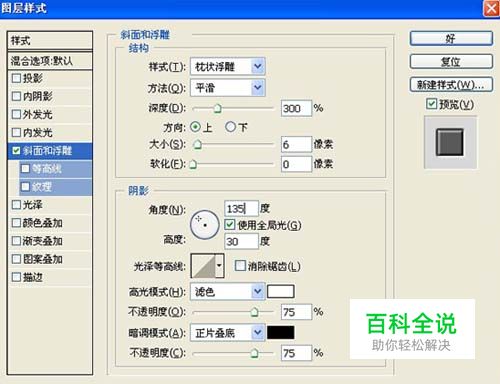This screenshot has width=500, height=384.
Task: Enable the 纹理 texture checkbox
Action: coord(25,187)
